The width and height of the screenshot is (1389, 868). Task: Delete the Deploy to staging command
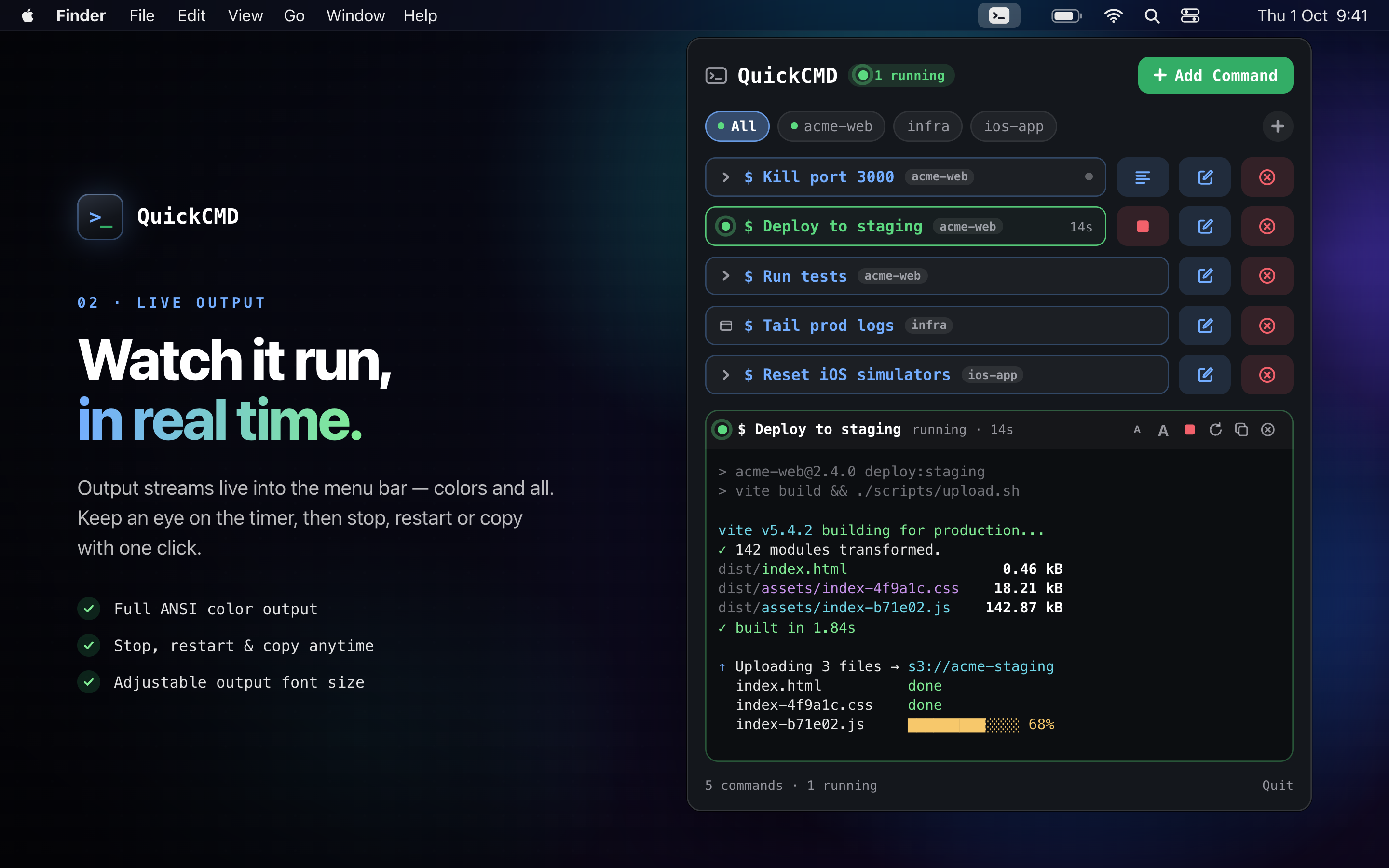[1267, 226]
